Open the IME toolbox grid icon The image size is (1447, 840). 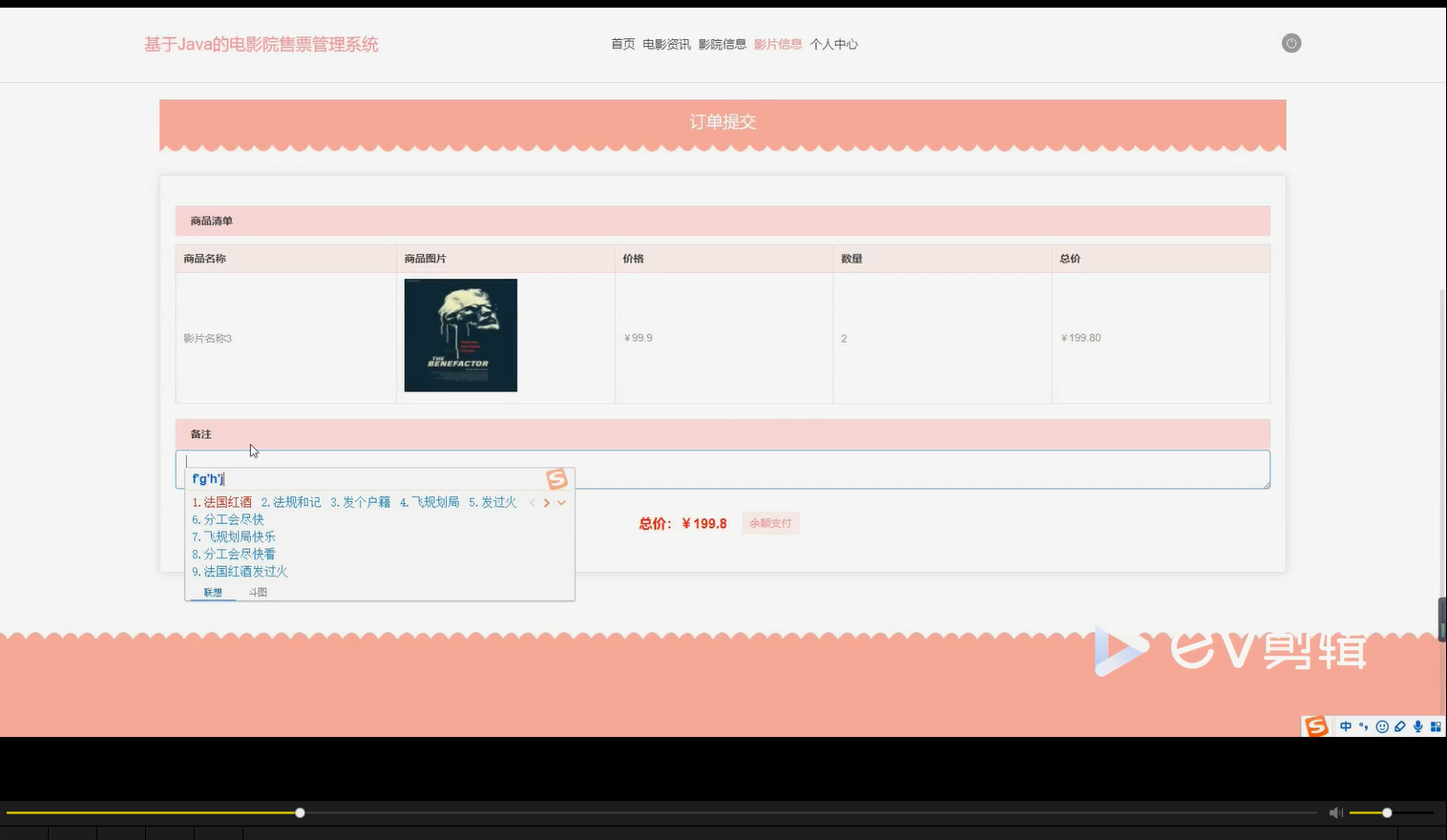pos(1436,726)
